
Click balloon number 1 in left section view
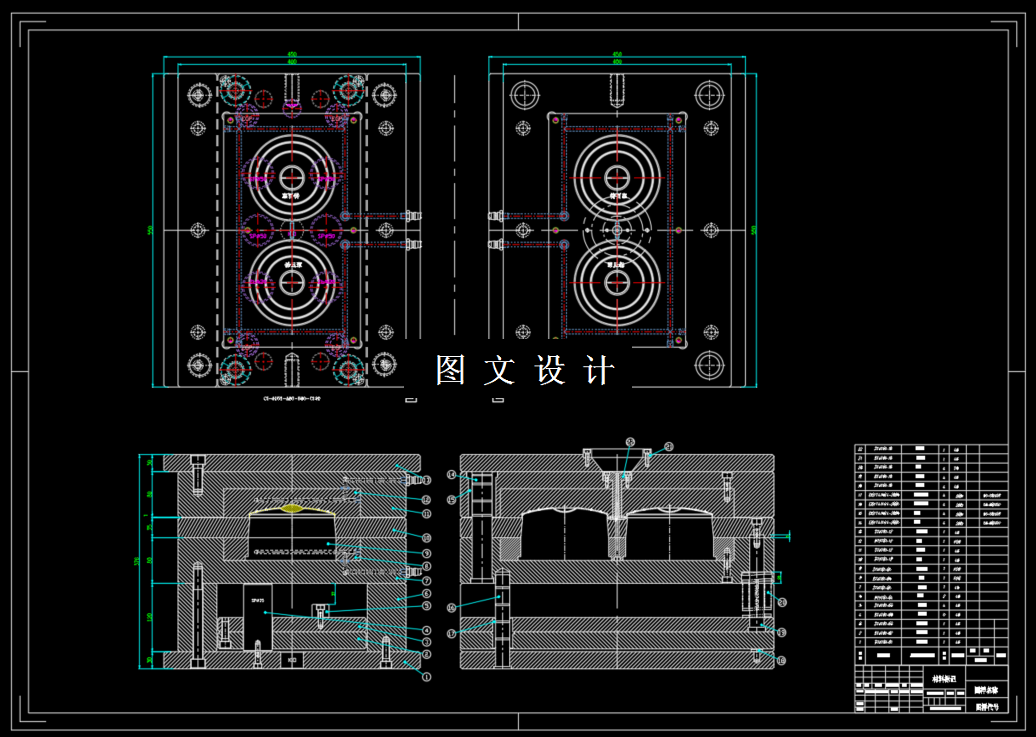click(427, 677)
